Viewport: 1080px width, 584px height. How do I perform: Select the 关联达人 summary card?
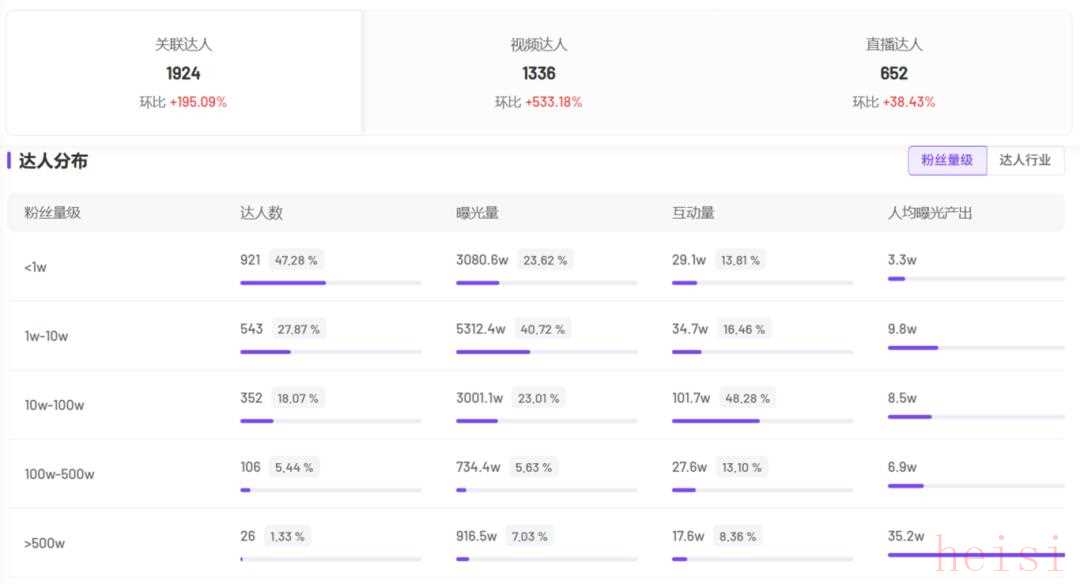click(x=184, y=73)
